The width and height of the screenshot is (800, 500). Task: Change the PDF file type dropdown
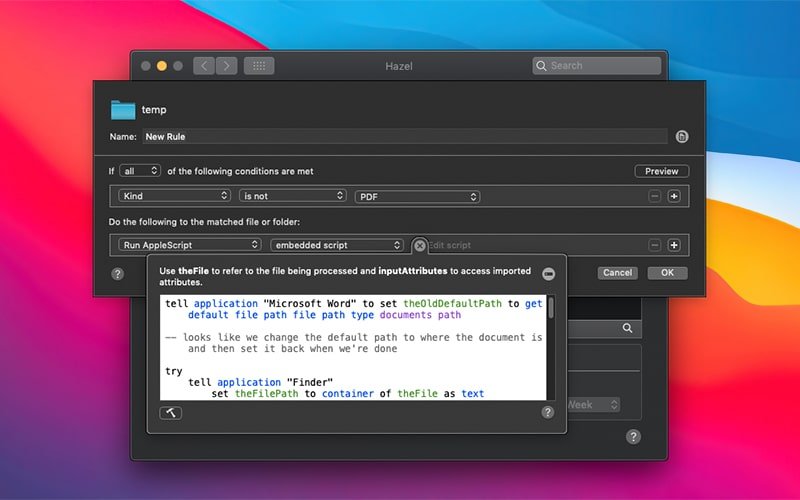[x=417, y=196]
